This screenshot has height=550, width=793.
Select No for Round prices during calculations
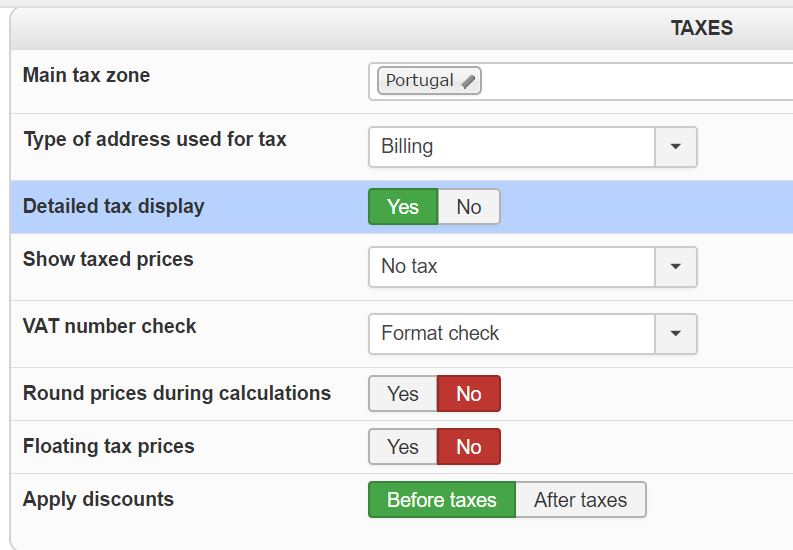(x=469, y=394)
